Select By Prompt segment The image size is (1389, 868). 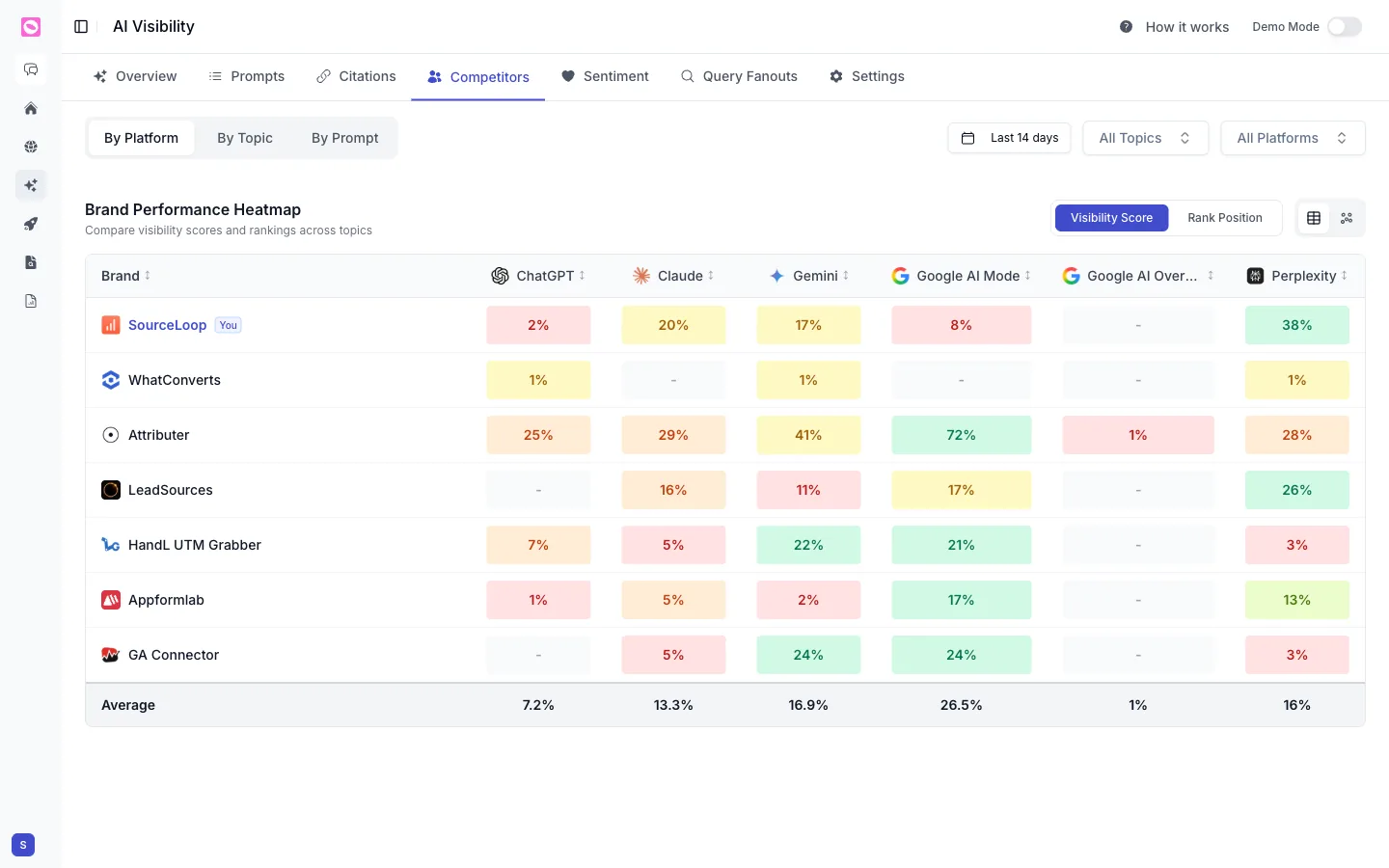(345, 138)
